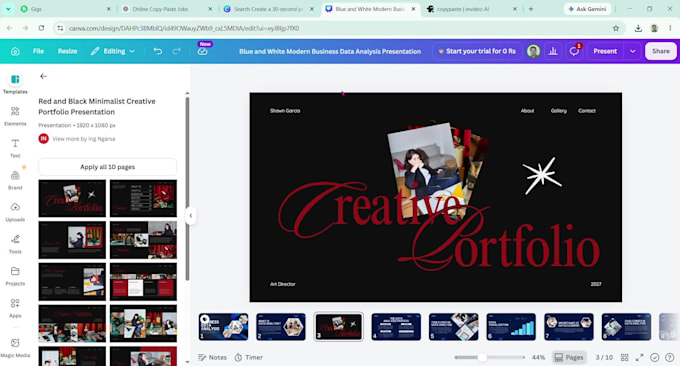Reload the browser page
Image resolution: width=680 pixels, height=366 pixels.
[x=41, y=28]
